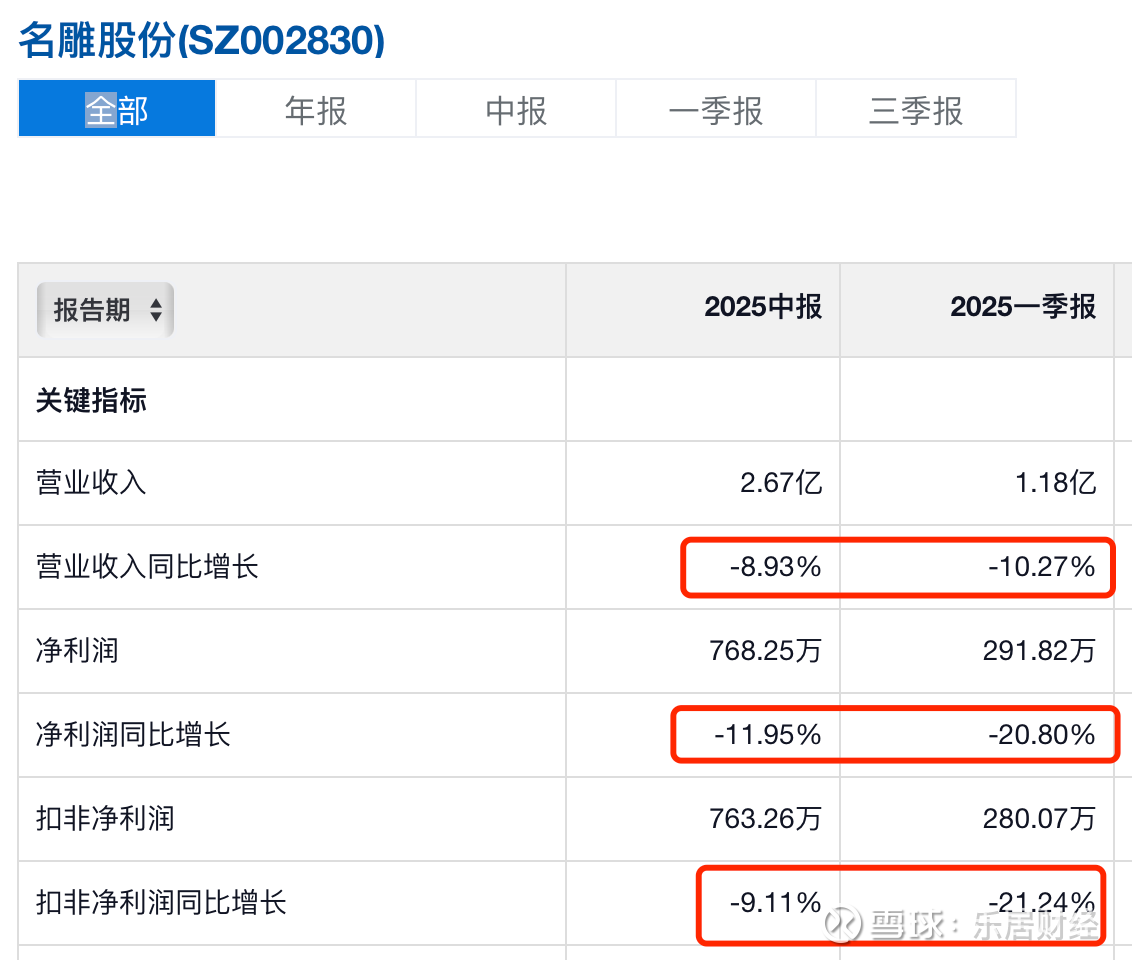The width and height of the screenshot is (1132, 960).
Task: Select the 营业收入同比增长 row label
Action: (148, 567)
